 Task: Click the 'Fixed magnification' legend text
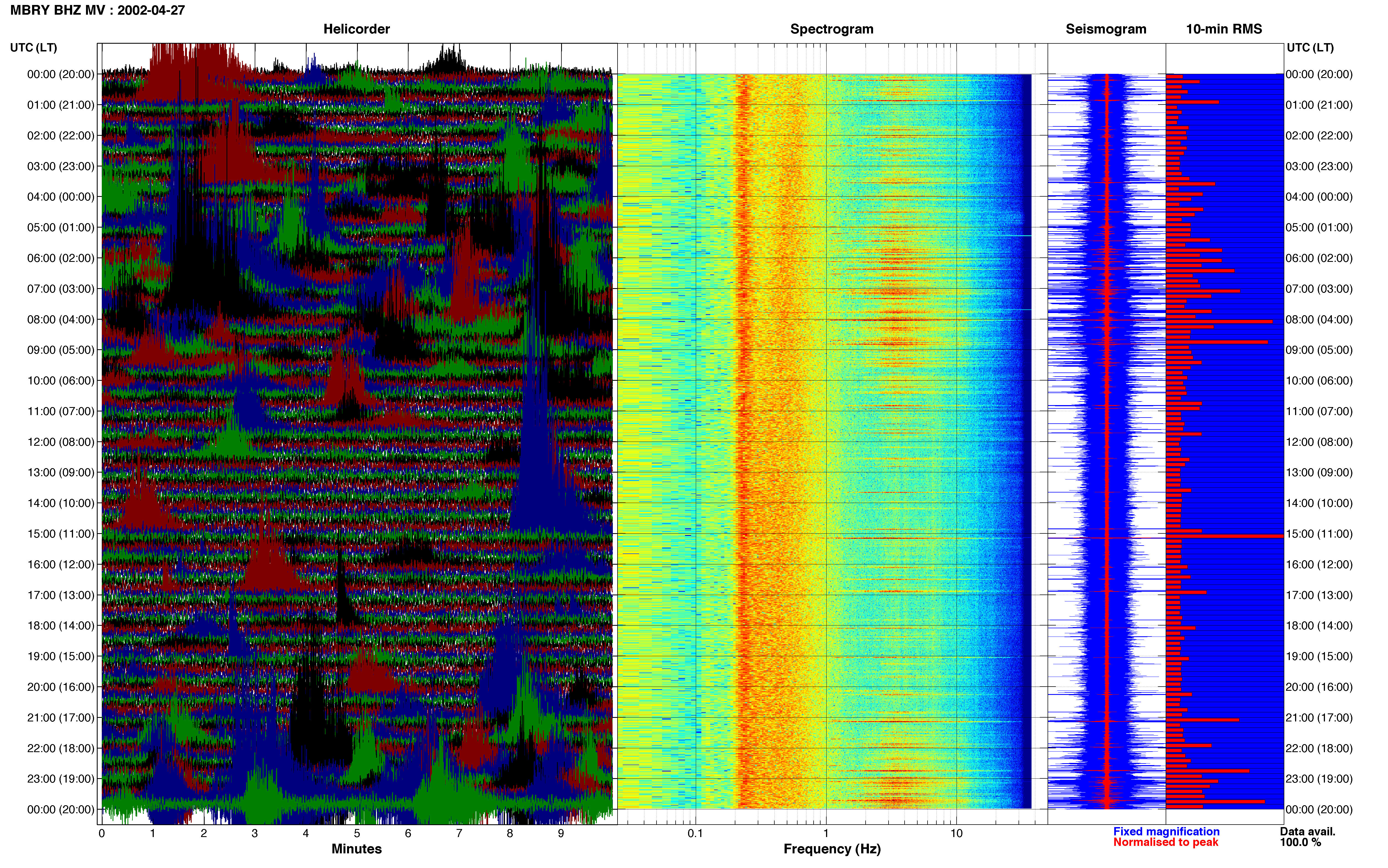coord(1166,832)
